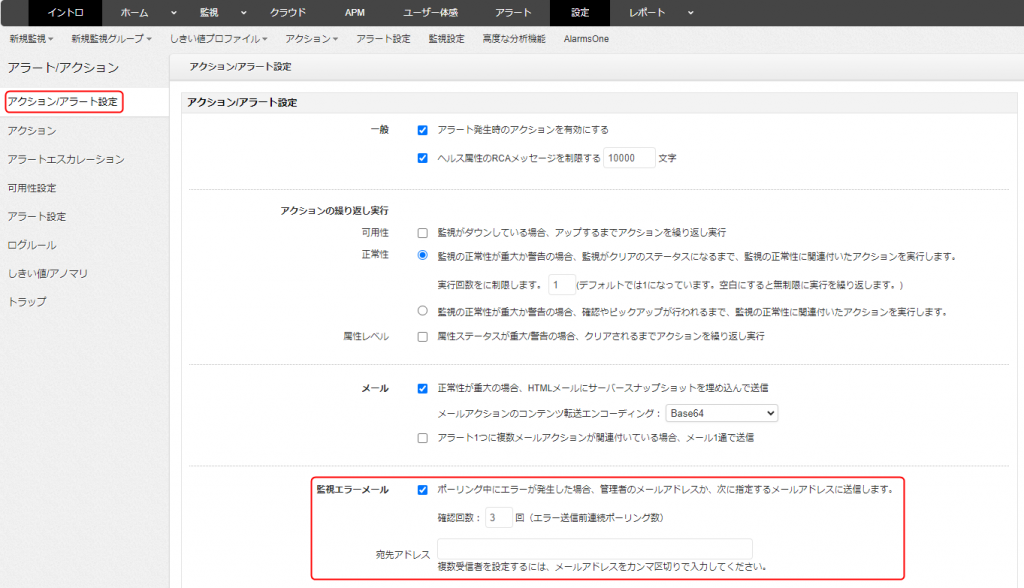The width and height of the screenshot is (1024, 588).
Task: Open the イントロ tab
Action: click(65, 12)
